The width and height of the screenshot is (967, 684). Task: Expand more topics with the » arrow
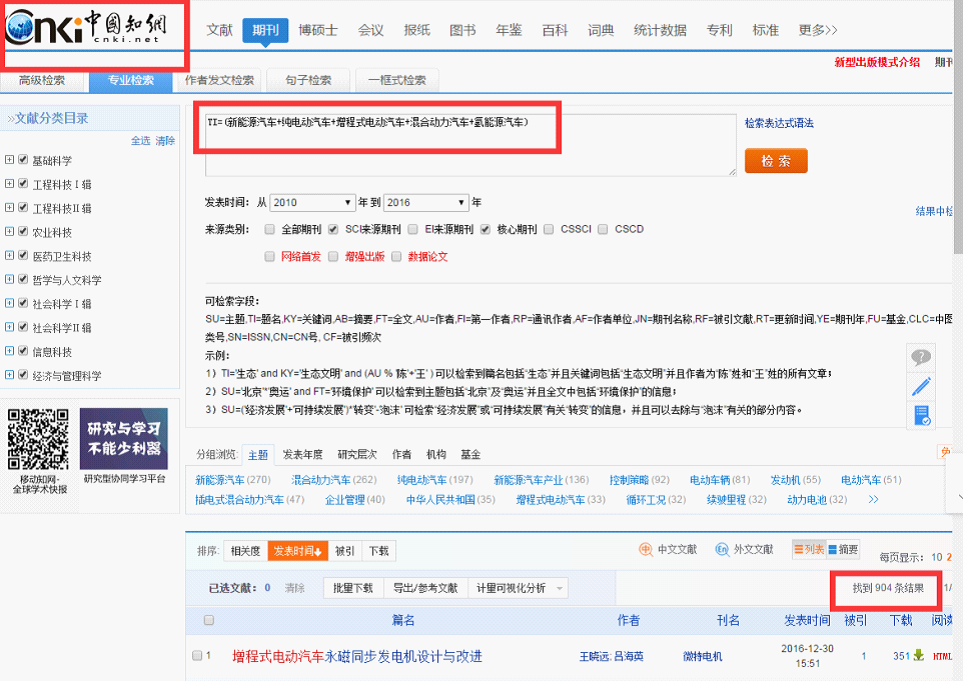point(872,498)
